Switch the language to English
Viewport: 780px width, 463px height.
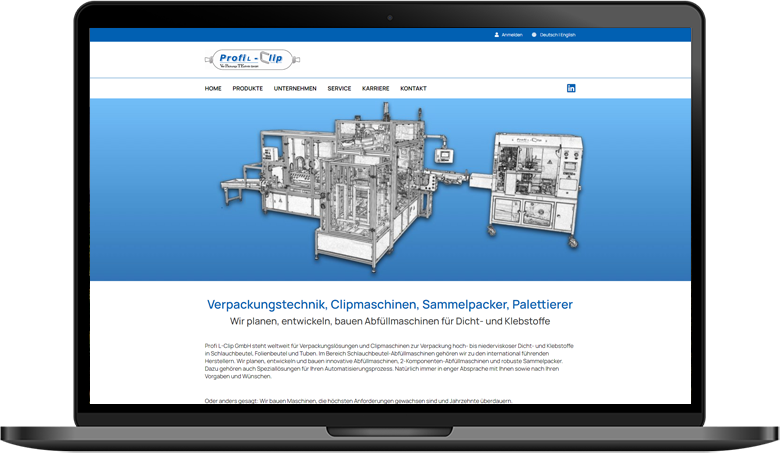568,35
